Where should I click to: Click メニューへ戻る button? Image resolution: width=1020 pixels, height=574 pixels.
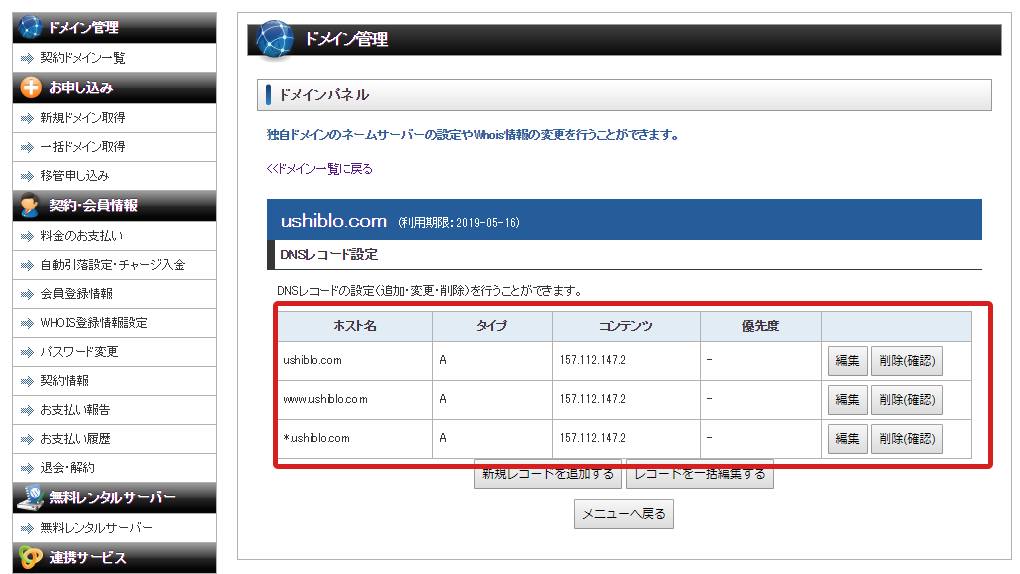[x=623, y=514]
